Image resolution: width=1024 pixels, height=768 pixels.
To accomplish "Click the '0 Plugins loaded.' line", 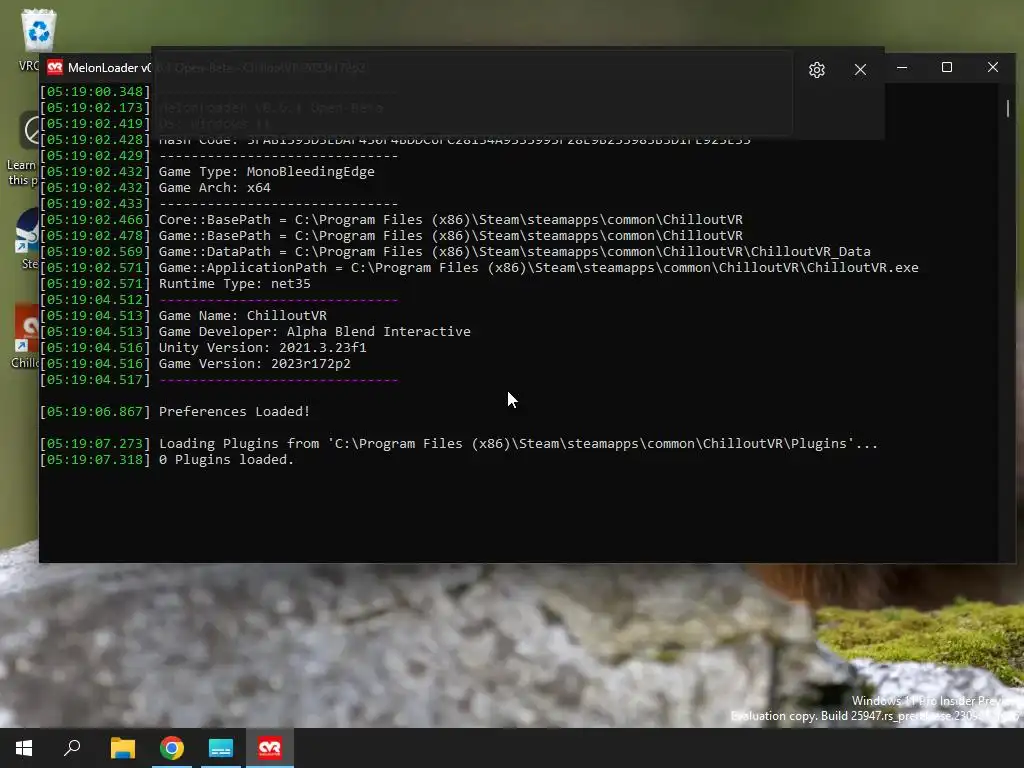I will pyautogui.click(x=226, y=460).
